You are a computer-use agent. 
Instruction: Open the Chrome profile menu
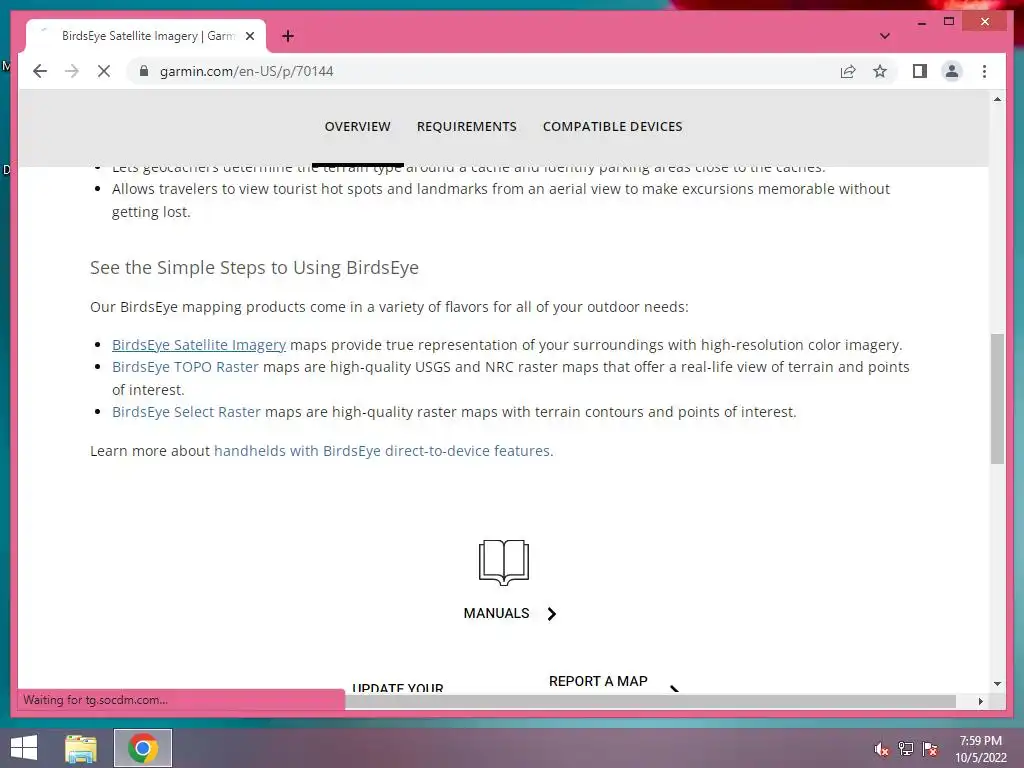tap(952, 71)
